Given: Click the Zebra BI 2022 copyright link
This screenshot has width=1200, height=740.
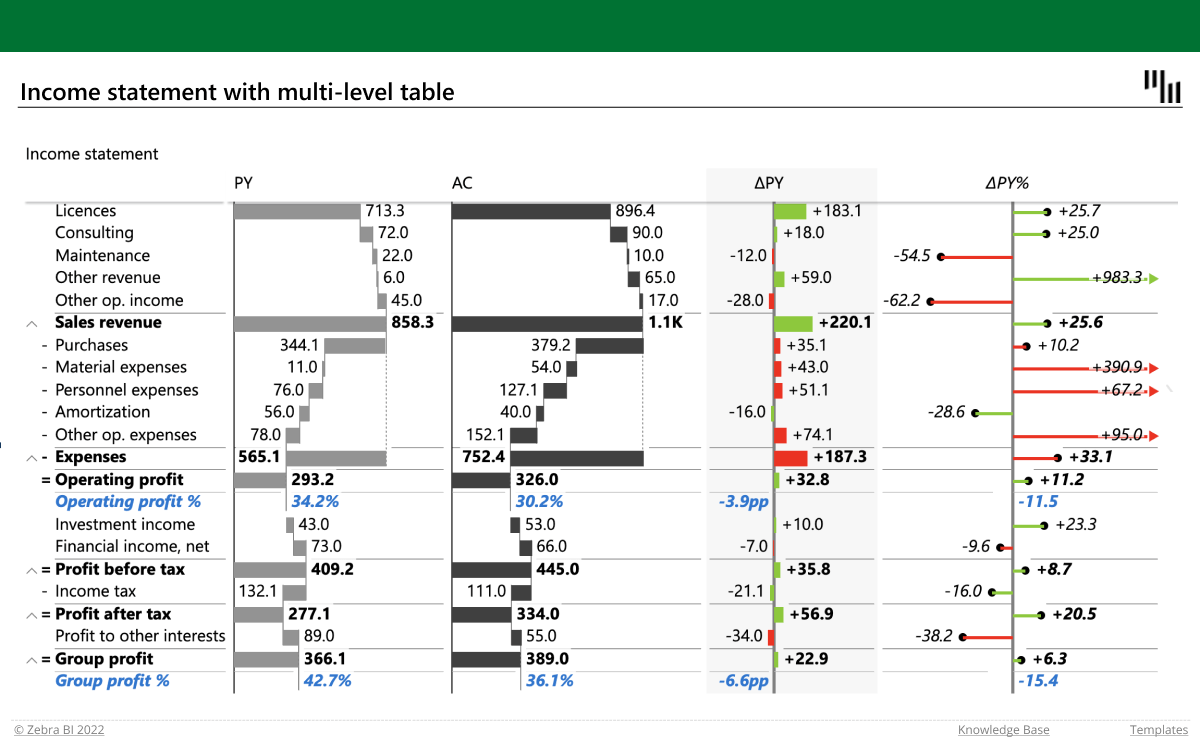Looking at the screenshot, I should pyautogui.click(x=59, y=730).
